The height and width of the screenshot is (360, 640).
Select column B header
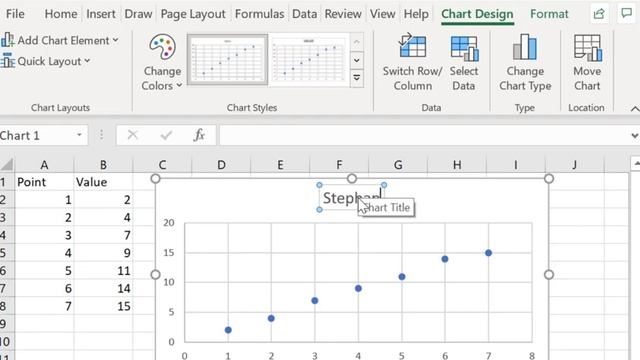[103, 165]
